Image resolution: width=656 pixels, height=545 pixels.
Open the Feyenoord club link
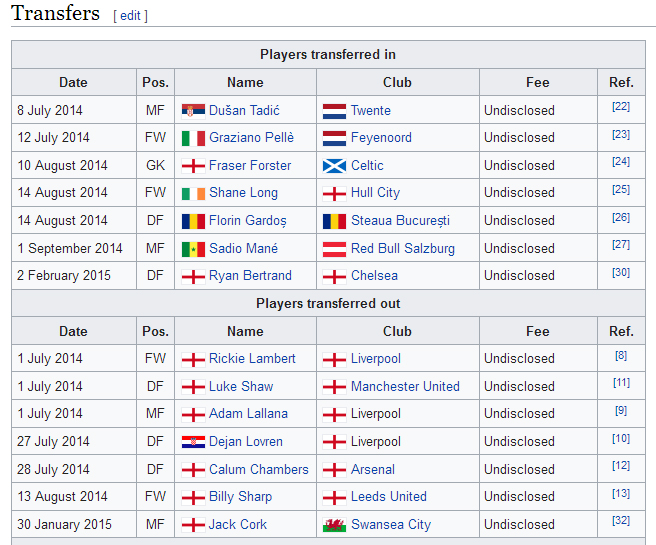[381, 138]
